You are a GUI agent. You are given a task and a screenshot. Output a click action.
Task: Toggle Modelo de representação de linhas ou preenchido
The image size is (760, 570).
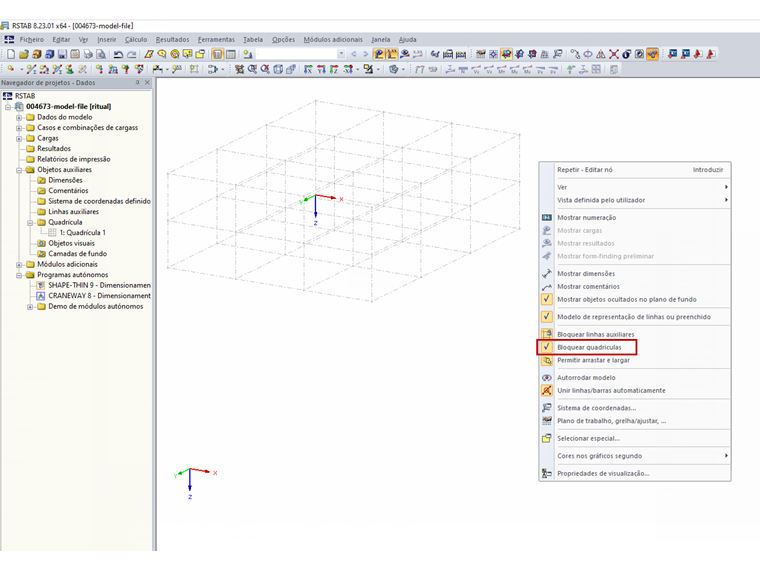tap(634, 317)
